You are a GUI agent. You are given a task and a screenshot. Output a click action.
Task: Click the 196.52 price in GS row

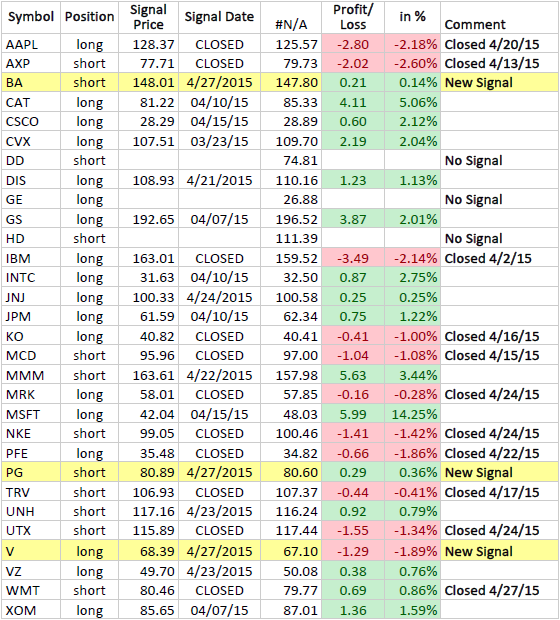tap(291, 219)
